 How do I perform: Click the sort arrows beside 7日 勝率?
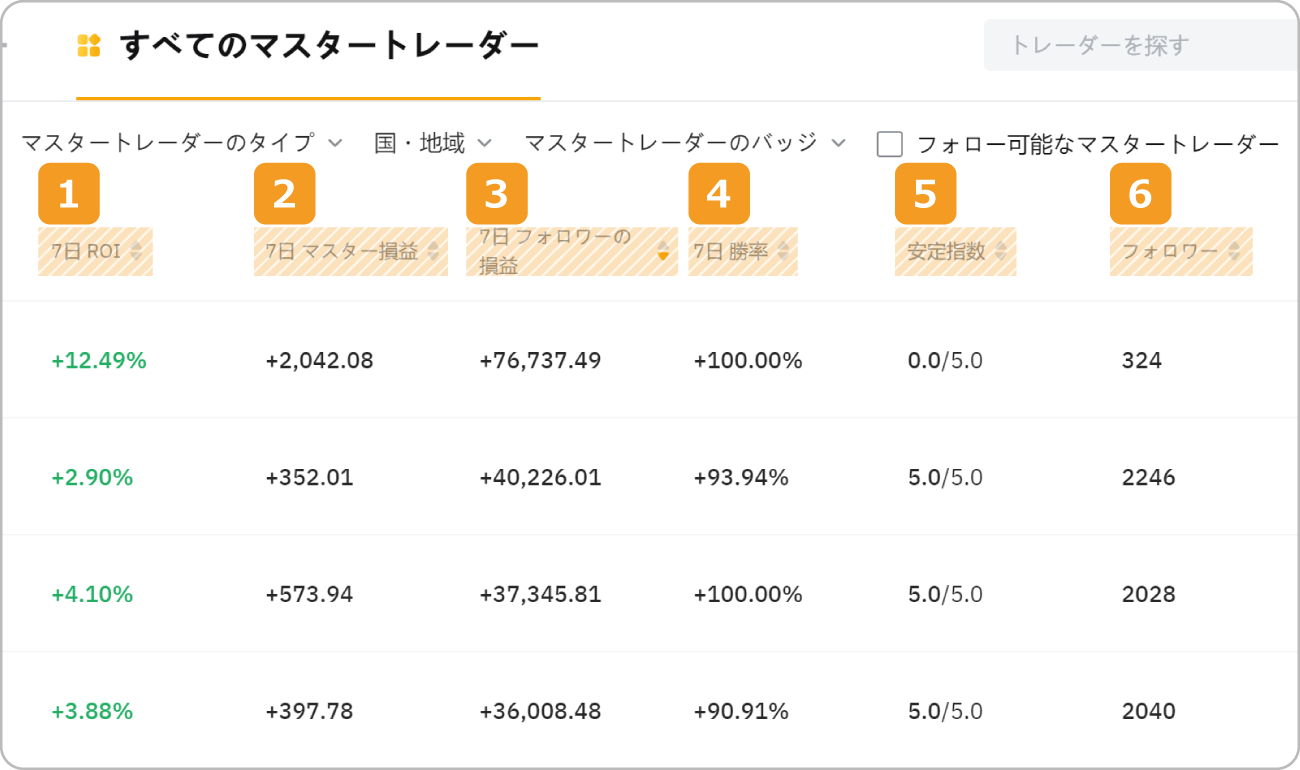tap(783, 251)
